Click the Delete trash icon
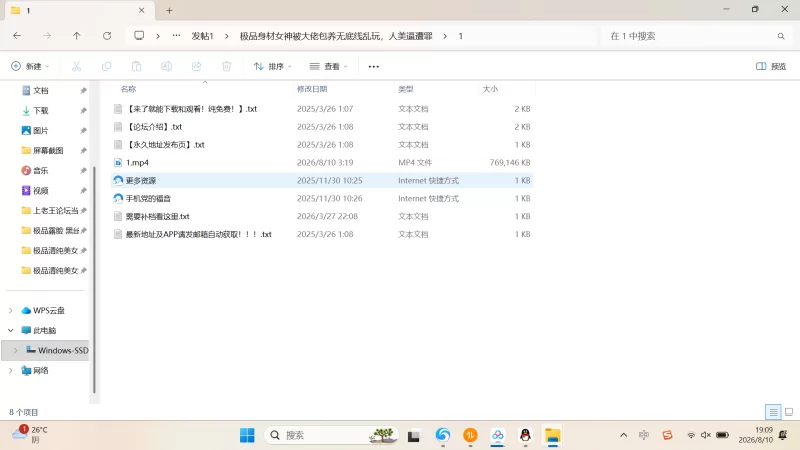 [227, 66]
